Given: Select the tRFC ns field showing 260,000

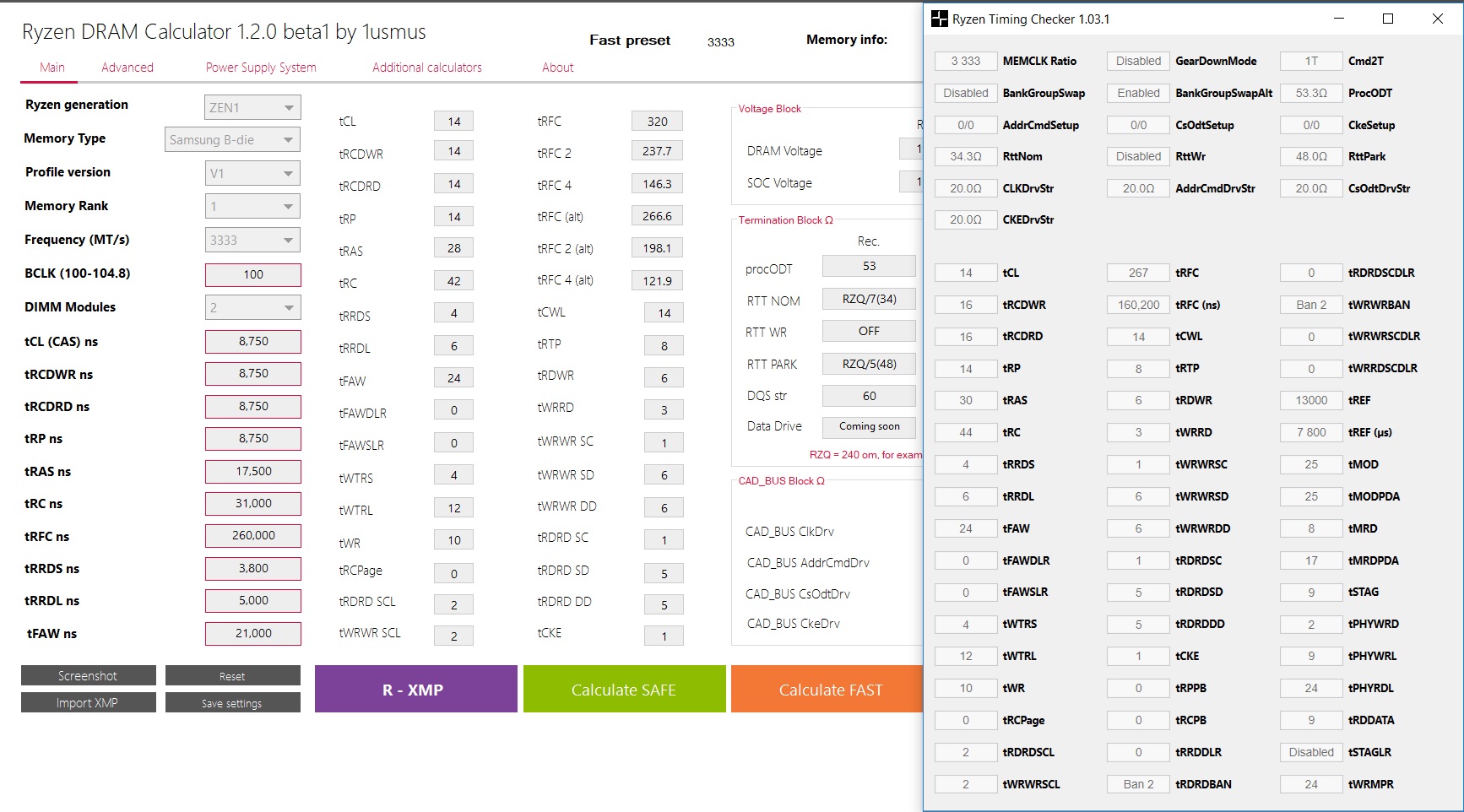Looking at the screenshot, I should pyautogui.click(x=253, y=535).
